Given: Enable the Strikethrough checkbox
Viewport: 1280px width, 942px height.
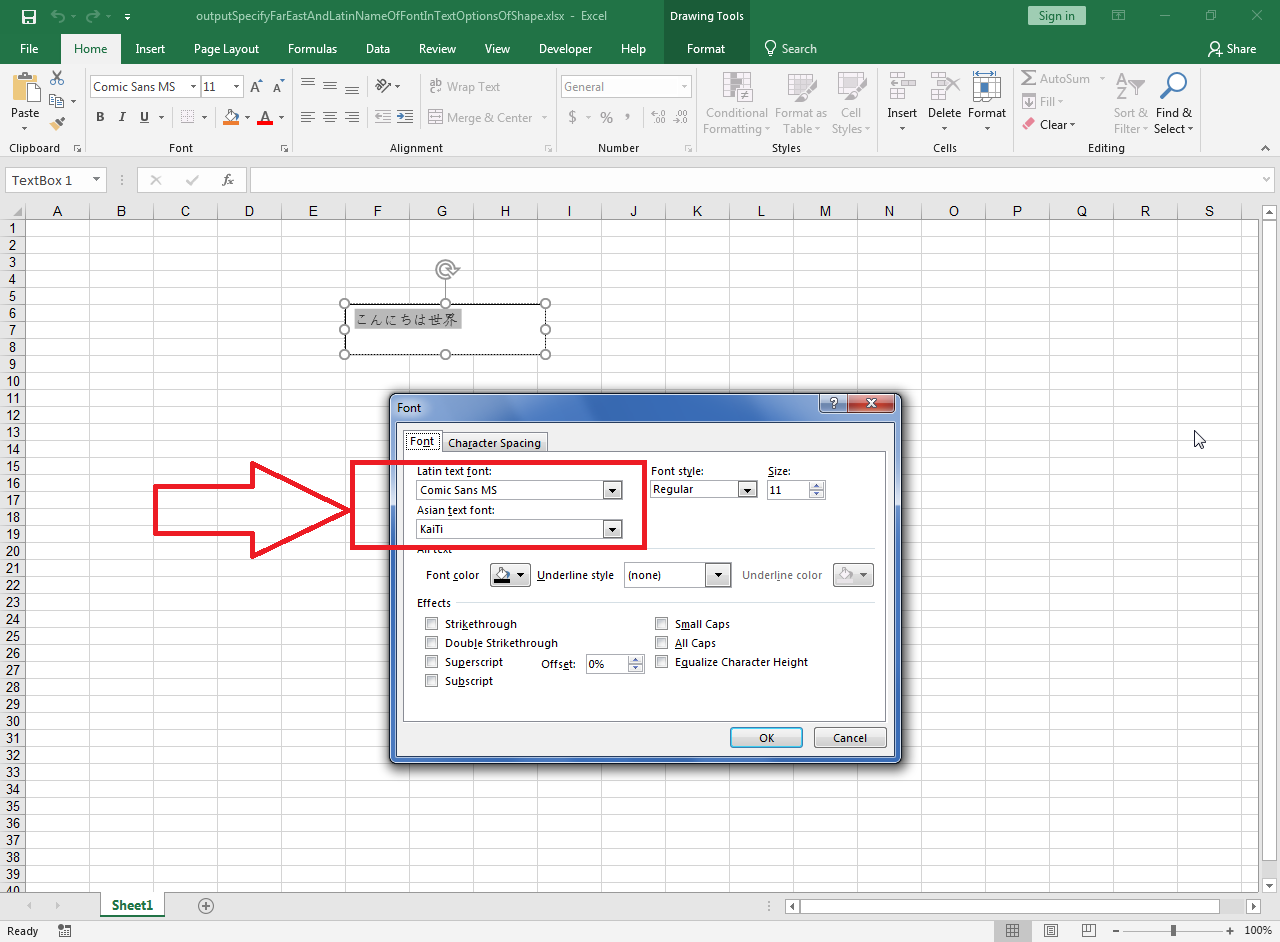Looking at the screenshot, I should [x=432, y=624].
